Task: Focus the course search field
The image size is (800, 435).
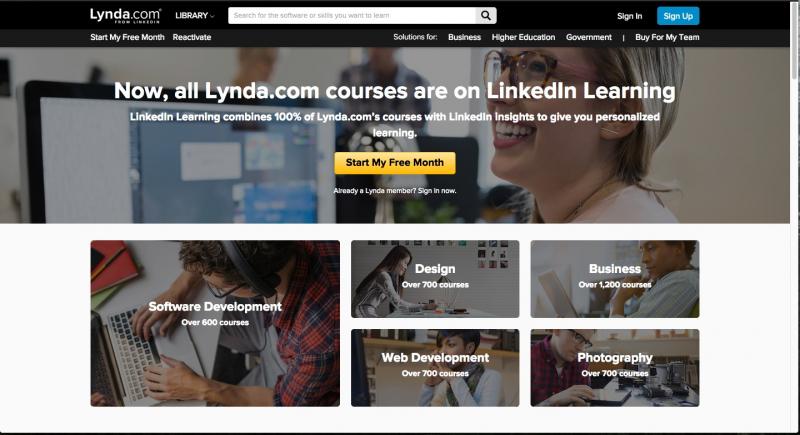Action: click(352, 16)
